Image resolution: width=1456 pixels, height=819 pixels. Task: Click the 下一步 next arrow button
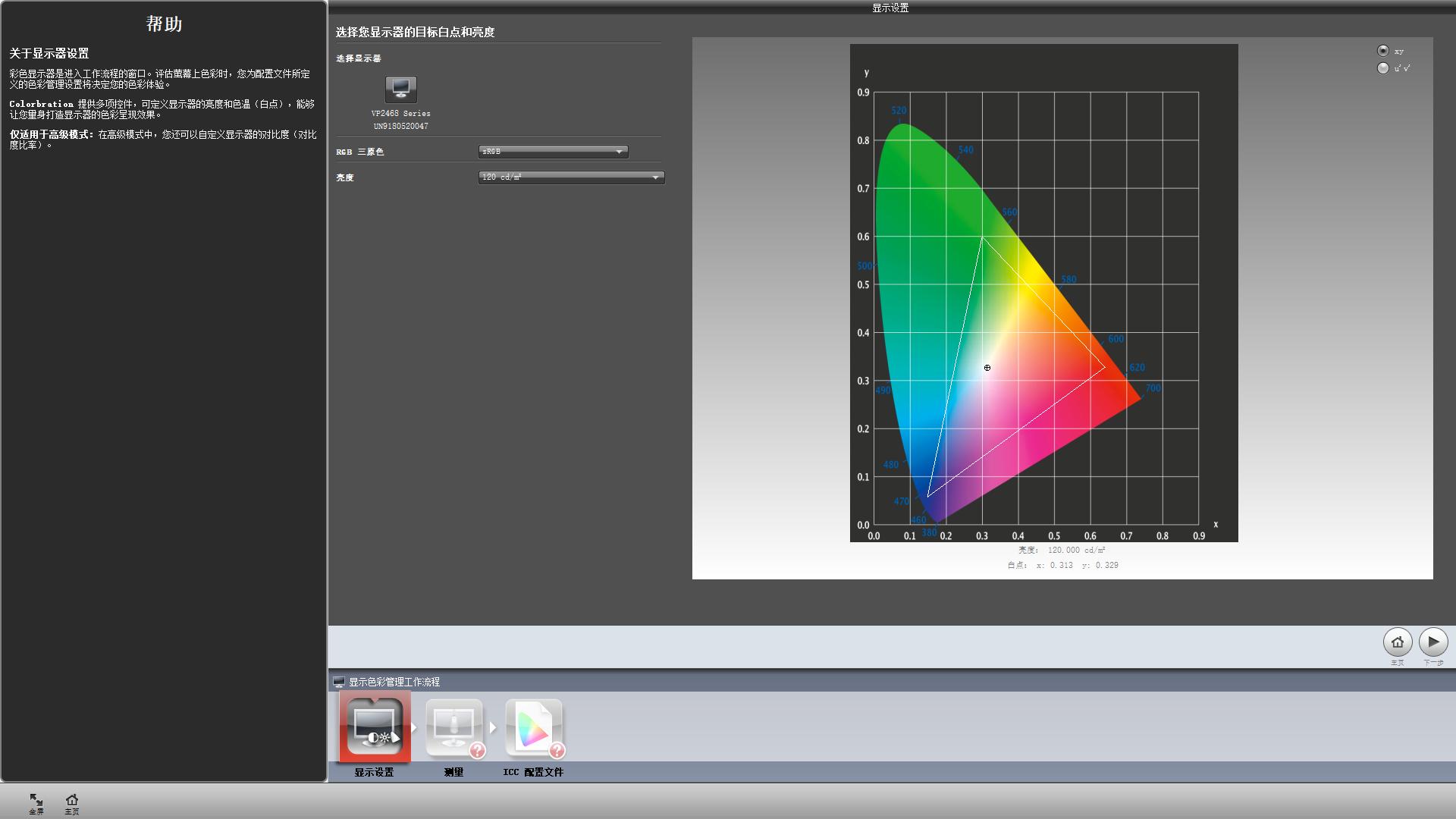pyautogui.click(x=1432, y=642)
